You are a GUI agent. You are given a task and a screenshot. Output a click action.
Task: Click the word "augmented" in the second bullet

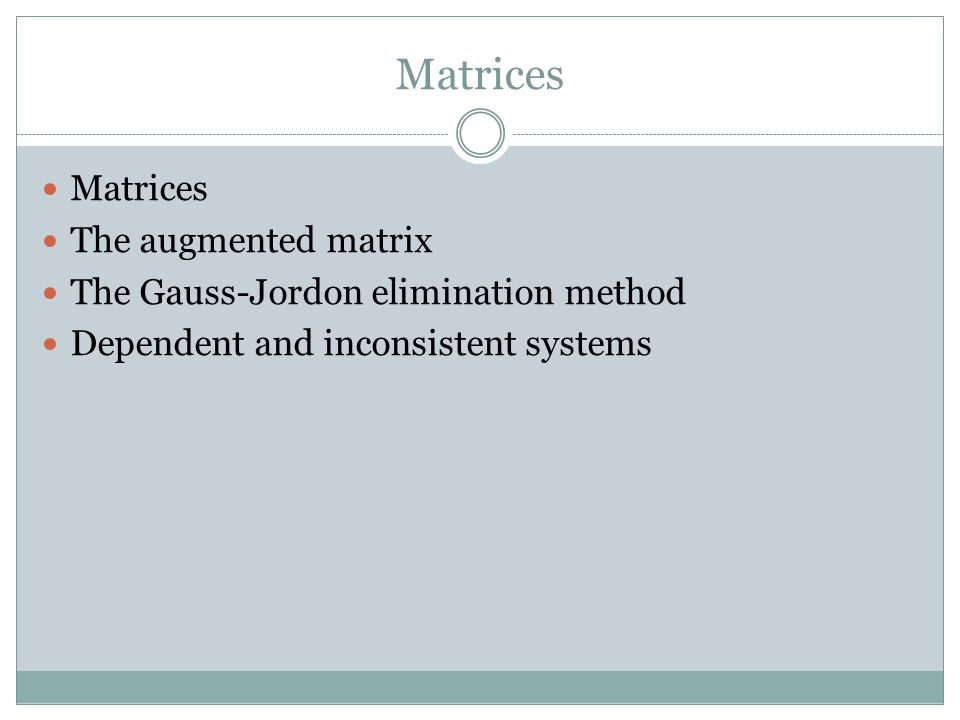point(228,241)
